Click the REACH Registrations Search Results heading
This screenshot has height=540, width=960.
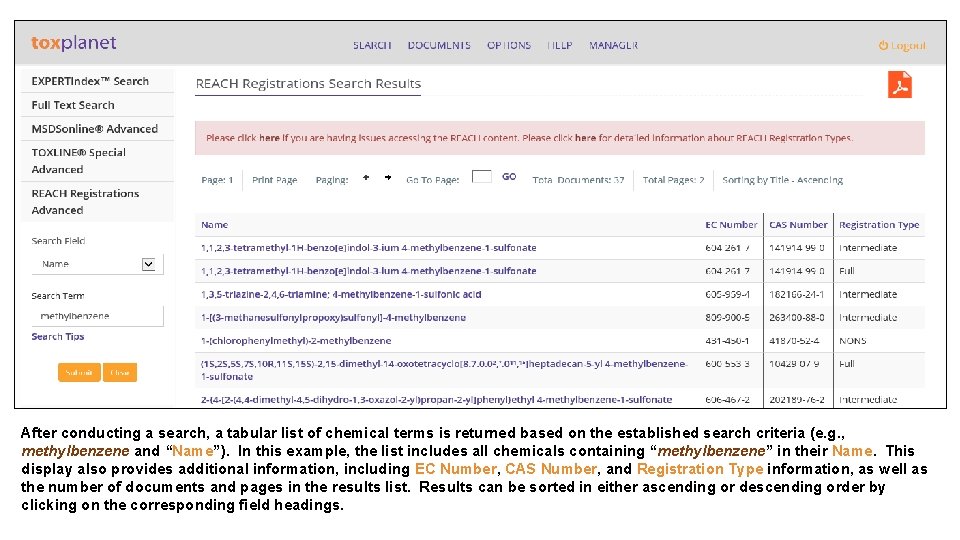[x=308, y=83]
